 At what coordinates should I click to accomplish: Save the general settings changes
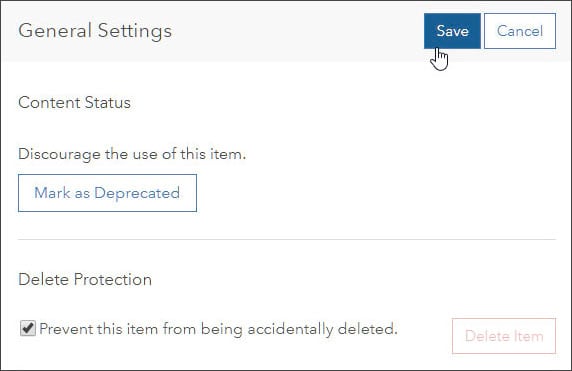(x=452, y=31)
